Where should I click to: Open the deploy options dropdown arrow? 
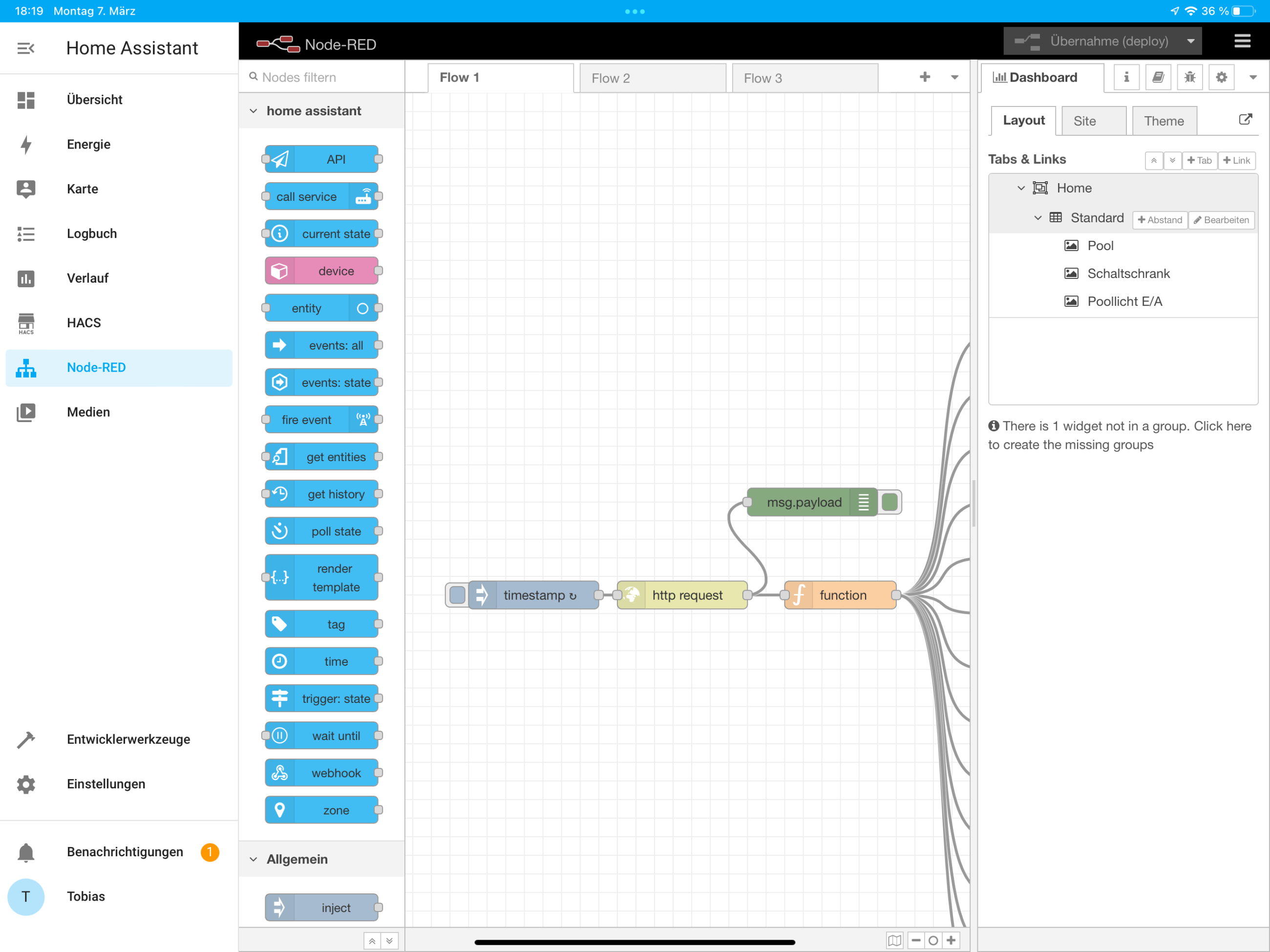(x=1191, y=42)
